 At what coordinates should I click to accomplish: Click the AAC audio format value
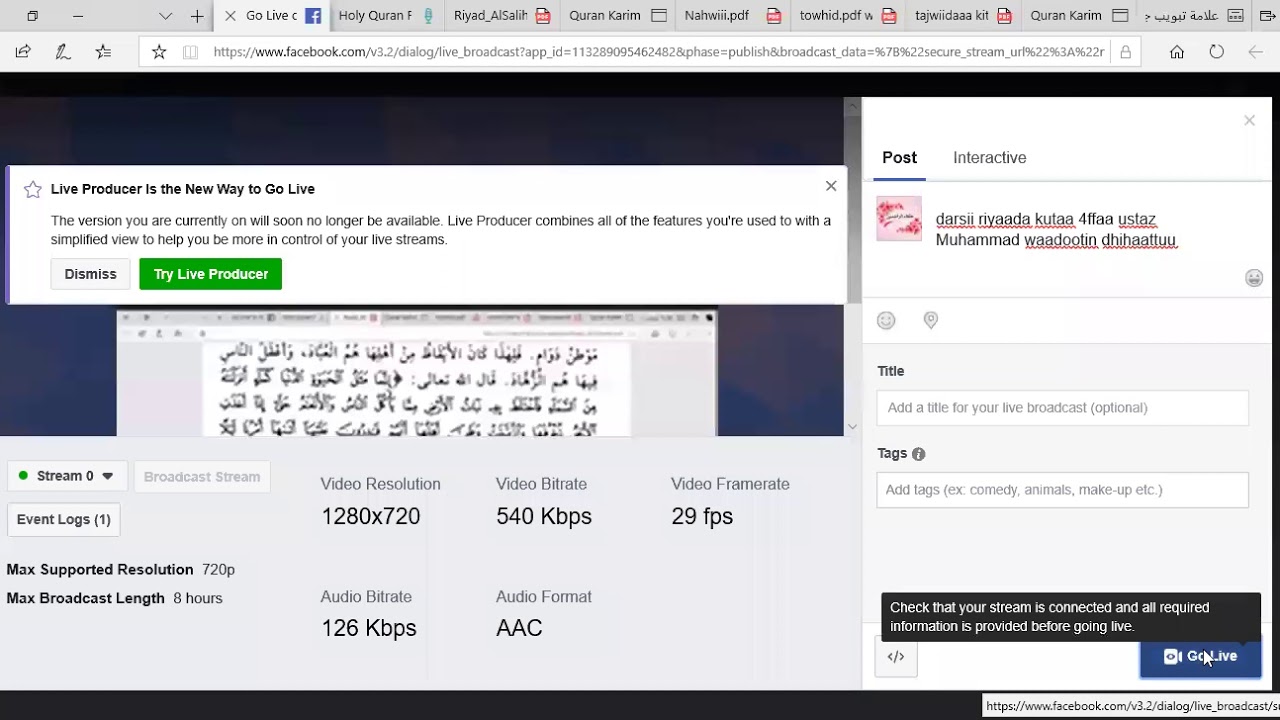pyautogui.click(x=519, y=628)
